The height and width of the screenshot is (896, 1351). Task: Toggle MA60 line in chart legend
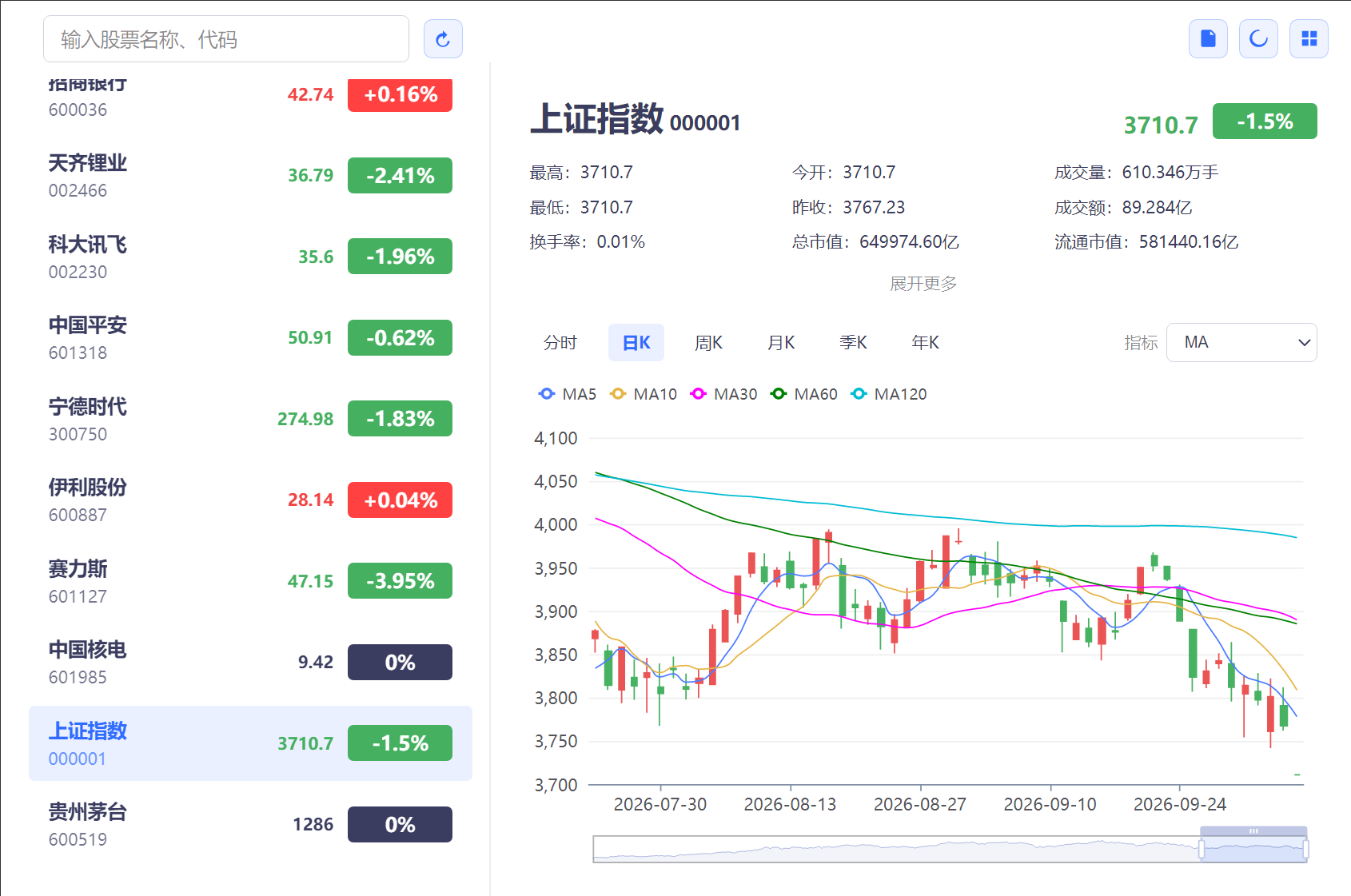point(804,394)
